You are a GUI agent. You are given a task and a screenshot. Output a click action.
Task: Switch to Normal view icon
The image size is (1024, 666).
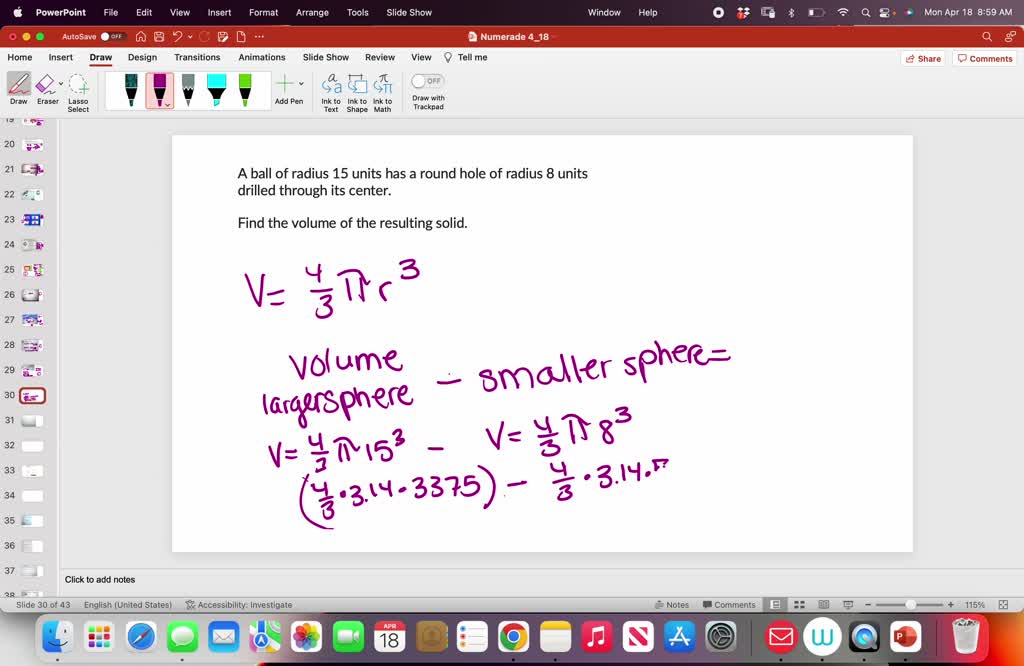pyautogui.click(x=775, y=605)
